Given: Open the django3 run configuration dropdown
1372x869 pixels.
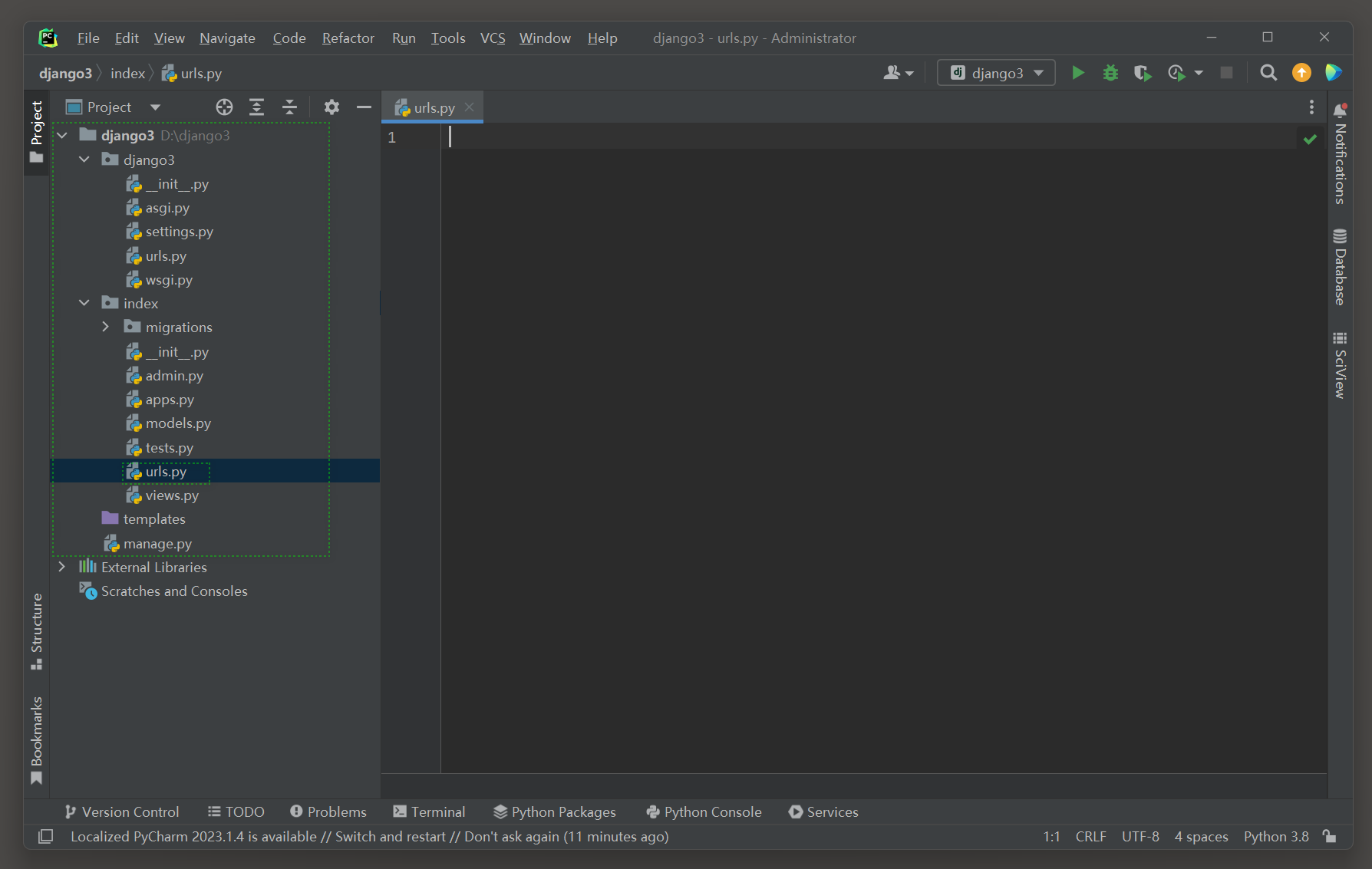Looking at the screenshot, I should pos(996,73).
